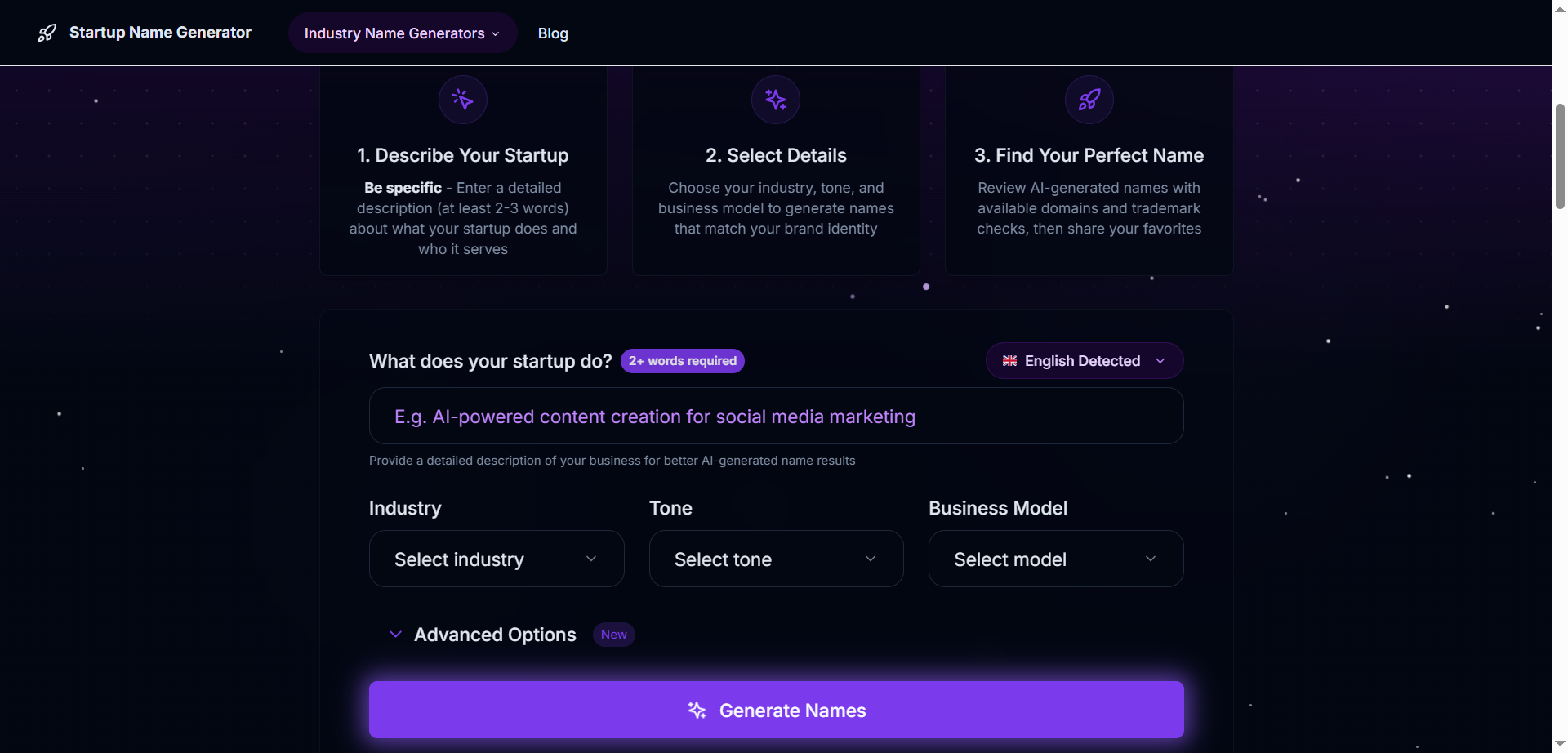Click the cursor icon above Describe Your Startup
Screen dimensions: 1568x753
point(462,99)
